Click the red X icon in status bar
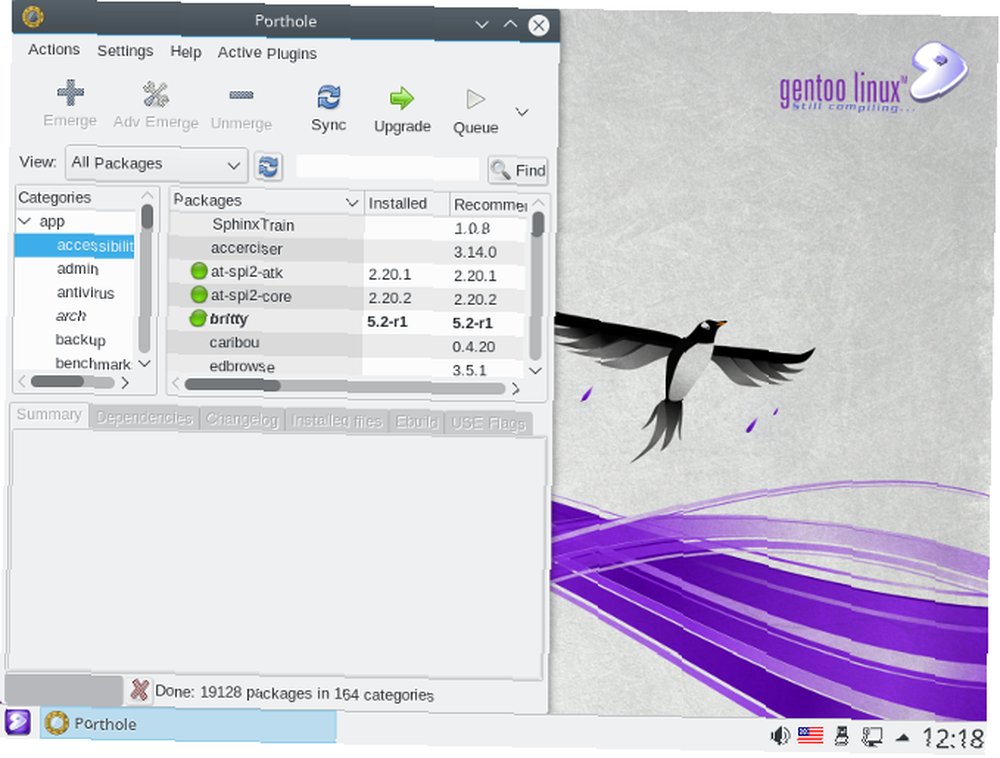 click(x=139, y=690)
